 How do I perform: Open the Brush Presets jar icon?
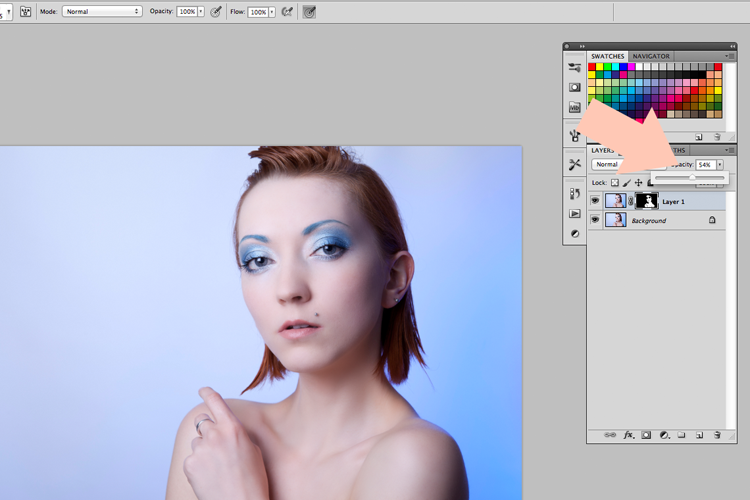(x=574, y=135)
